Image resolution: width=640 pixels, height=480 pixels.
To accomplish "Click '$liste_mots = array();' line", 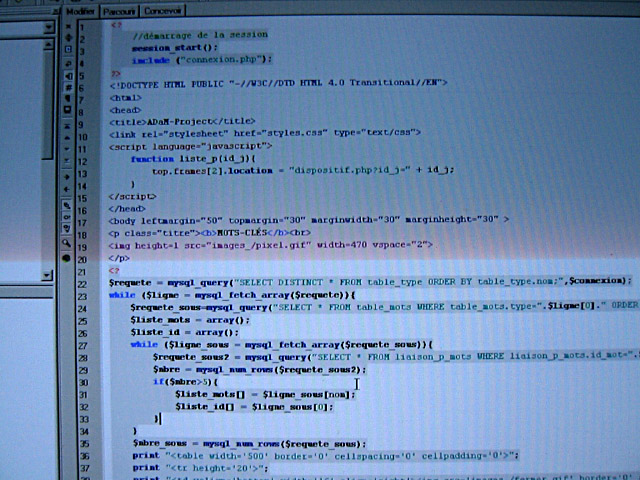I will 190,320.
